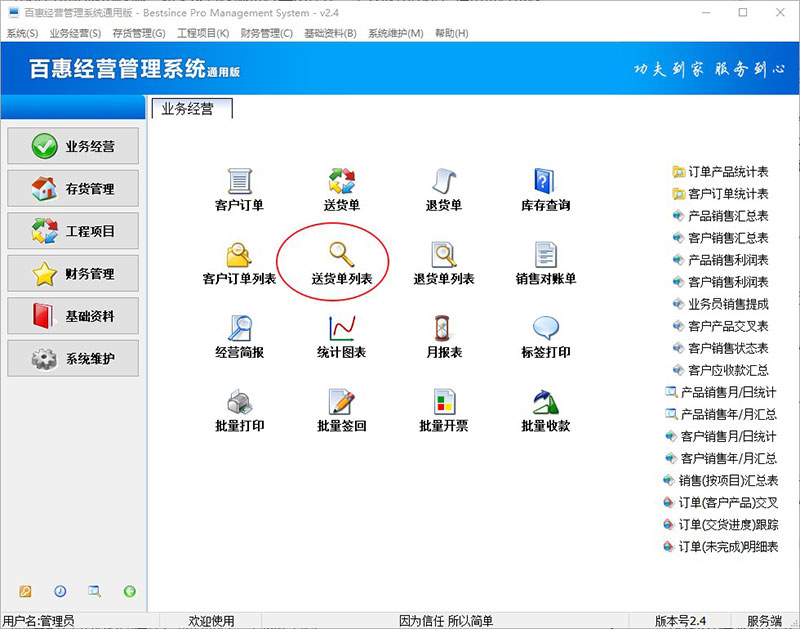Click the key icon in sidebar bottom
Image resolution: width=800 pixels, height=629 pixels.
[25, 591]
